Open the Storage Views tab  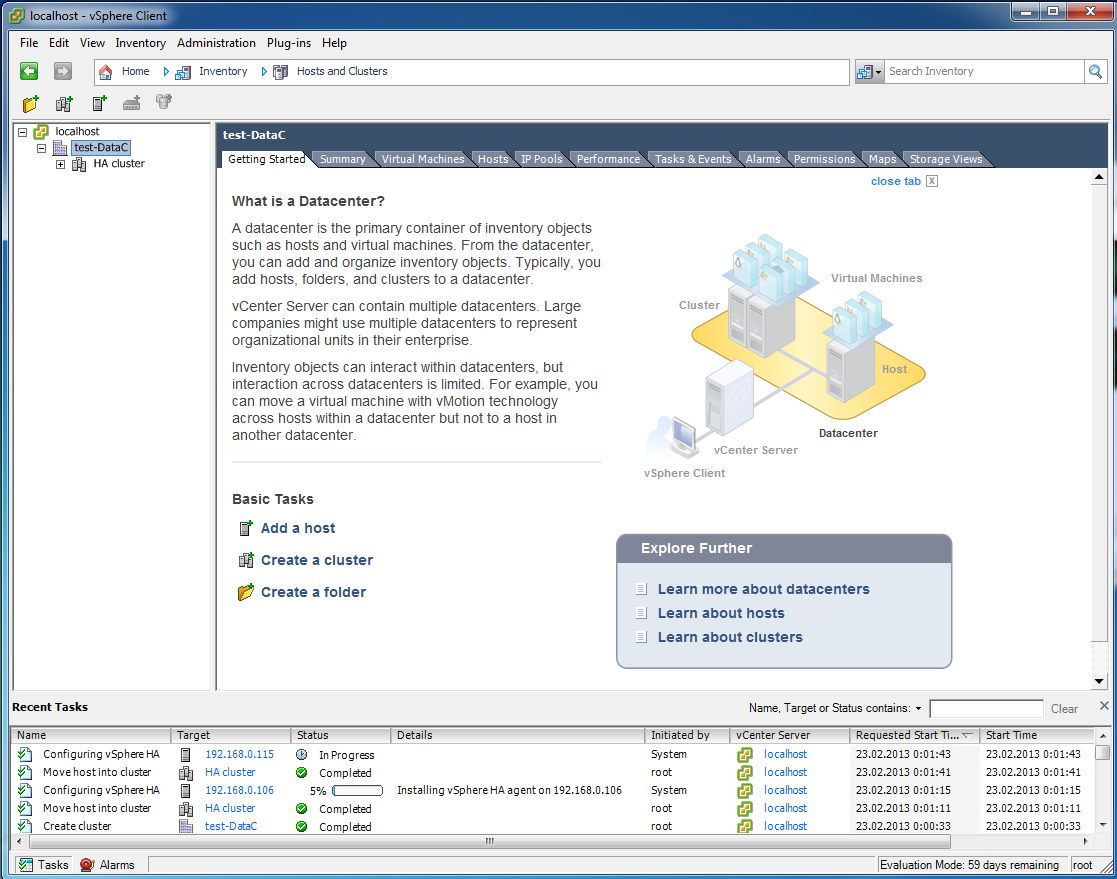click(x=945, y=159)
